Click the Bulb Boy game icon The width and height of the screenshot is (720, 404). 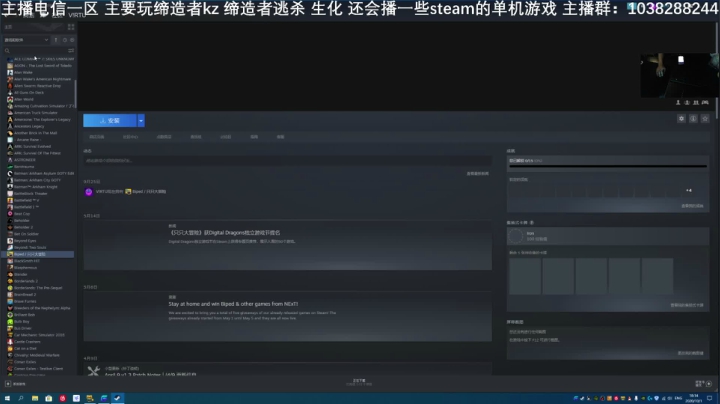coord(10,321)
